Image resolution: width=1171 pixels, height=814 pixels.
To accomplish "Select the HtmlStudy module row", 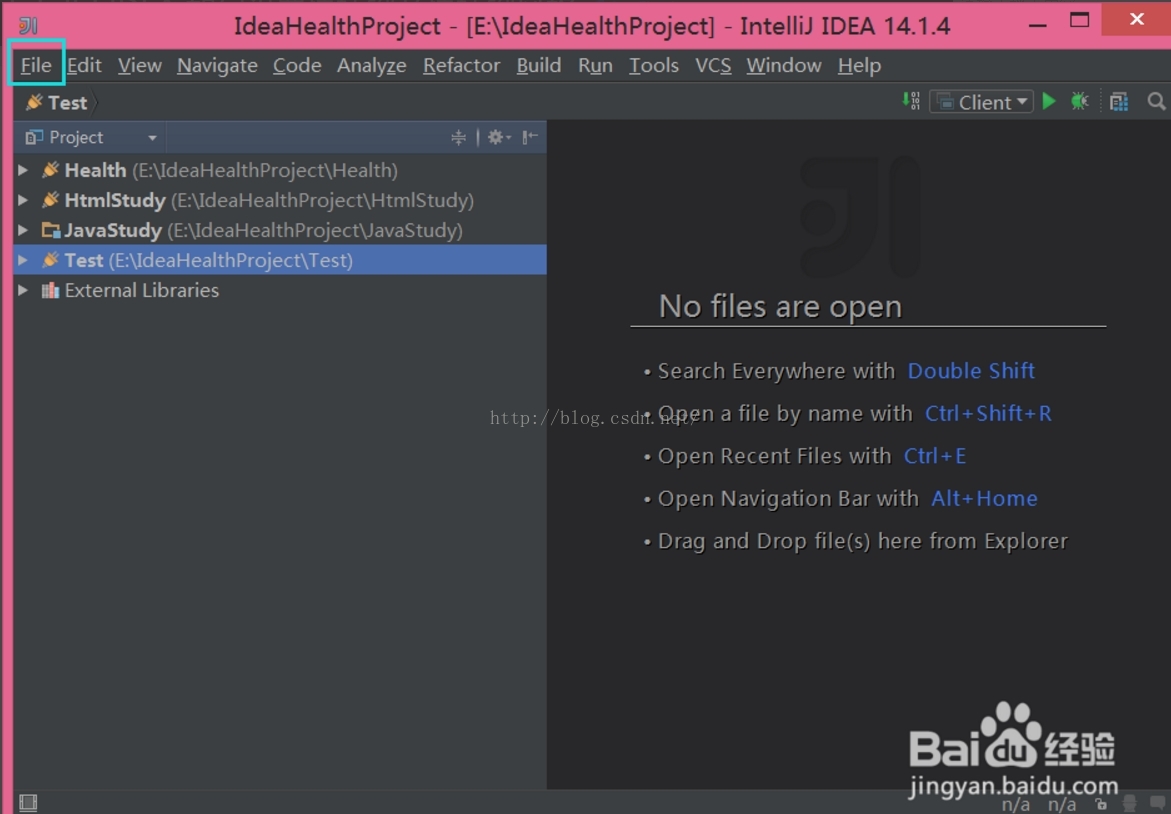I will [x=280, y=200].
